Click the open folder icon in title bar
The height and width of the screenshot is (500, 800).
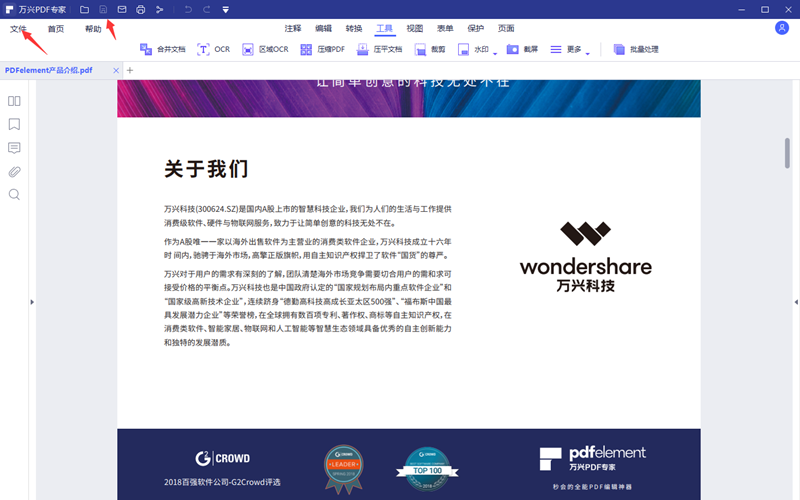pos(85,9)
